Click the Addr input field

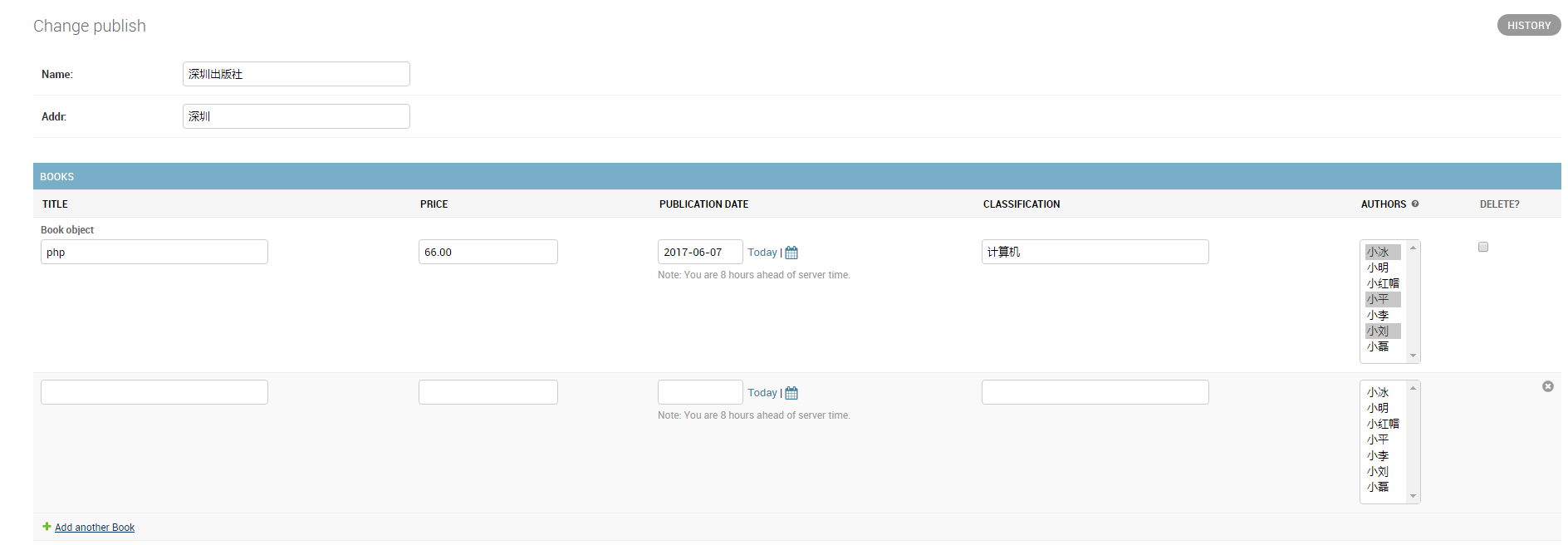pos(296,116)
